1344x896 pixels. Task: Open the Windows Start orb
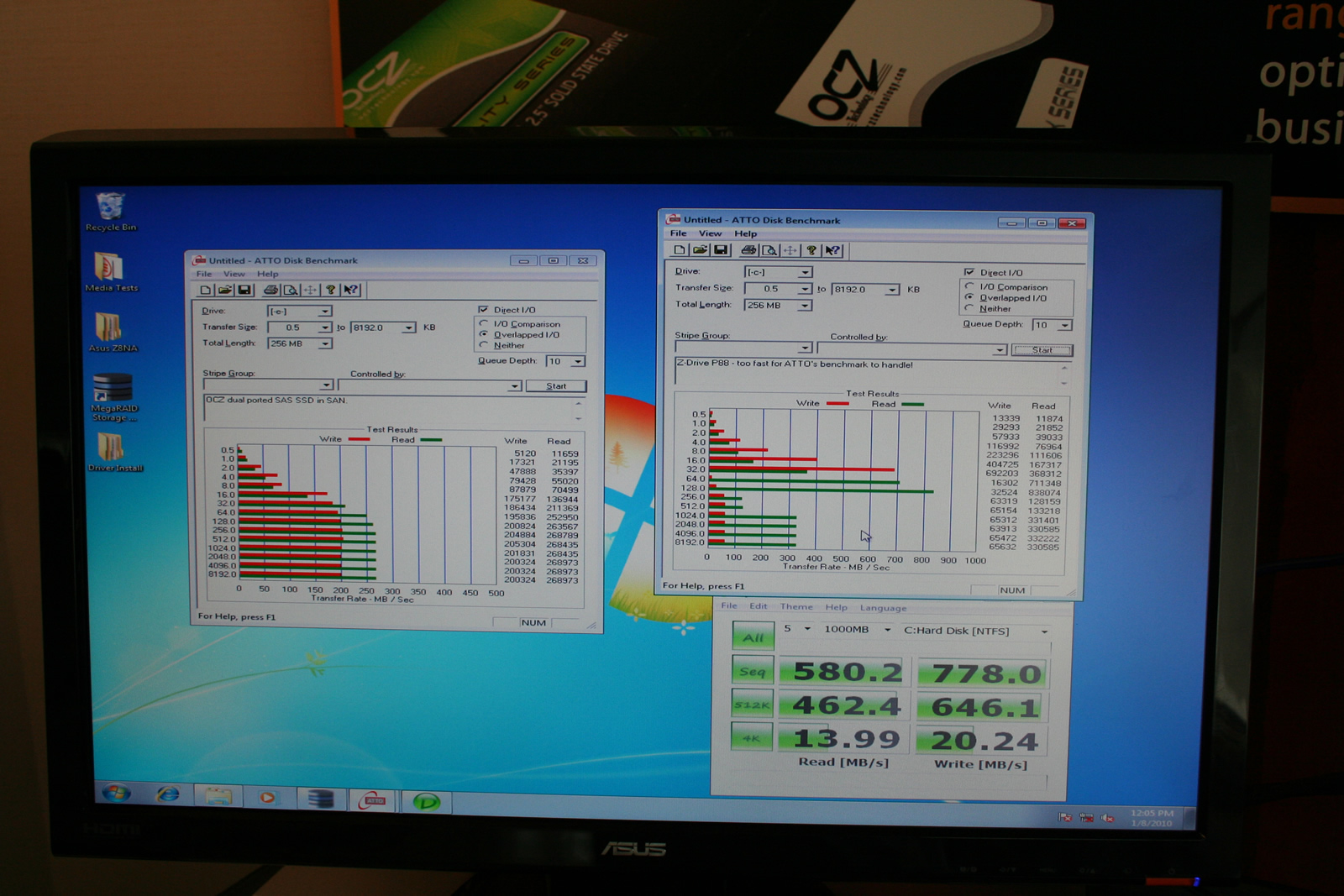116,794
